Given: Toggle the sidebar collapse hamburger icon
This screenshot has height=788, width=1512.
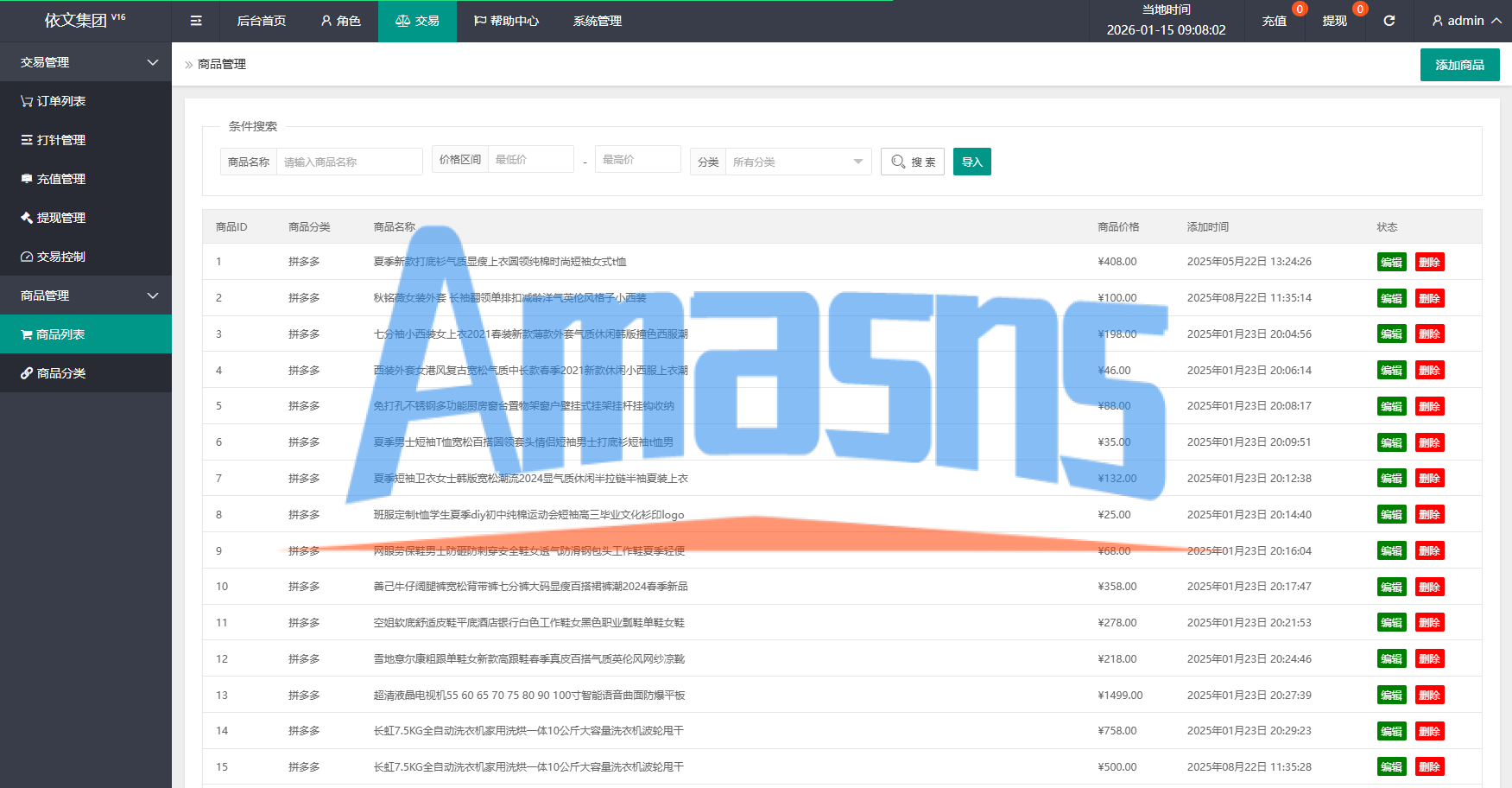Looking at the screenshot, I should click(x=196, y=21).
